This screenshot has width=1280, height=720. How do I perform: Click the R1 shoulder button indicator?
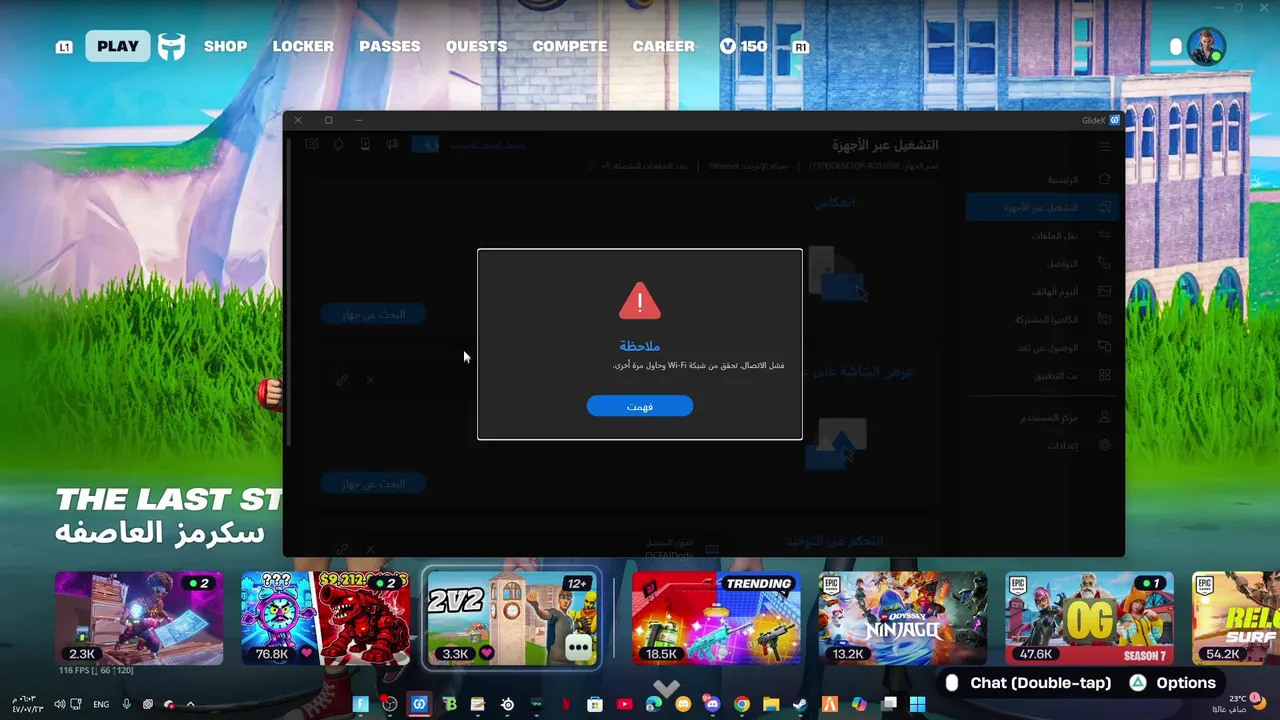pos(801,47)
